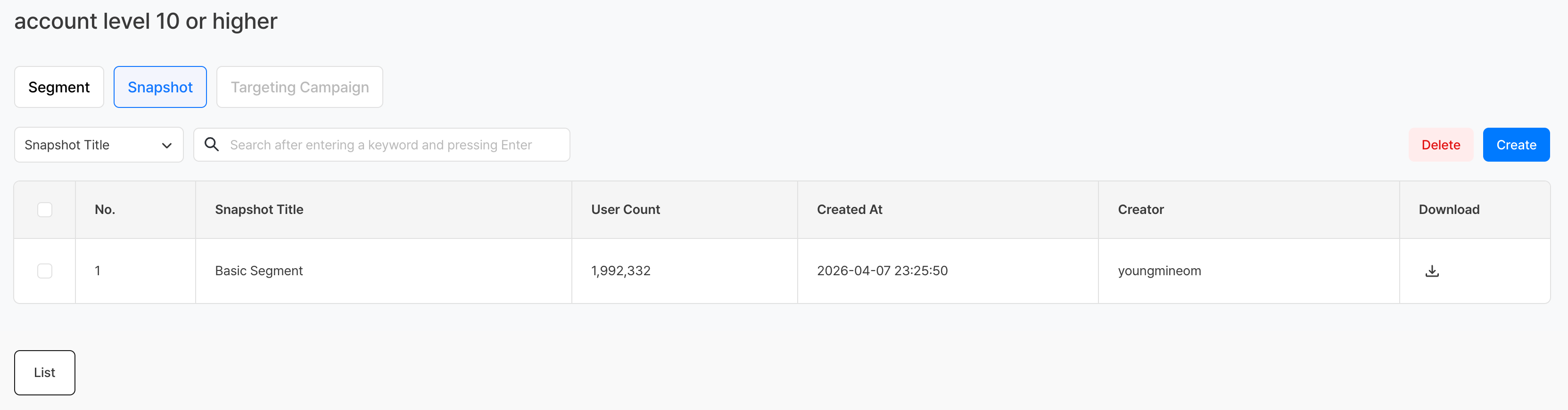The image size is (1568, 410).
Task: Click the magnifying glass search icon
Action: click(212, 145)
